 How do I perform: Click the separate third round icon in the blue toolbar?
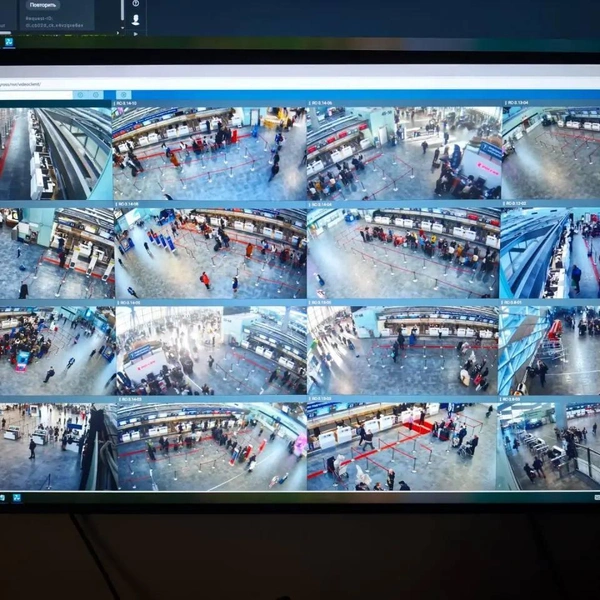[124, 95]
